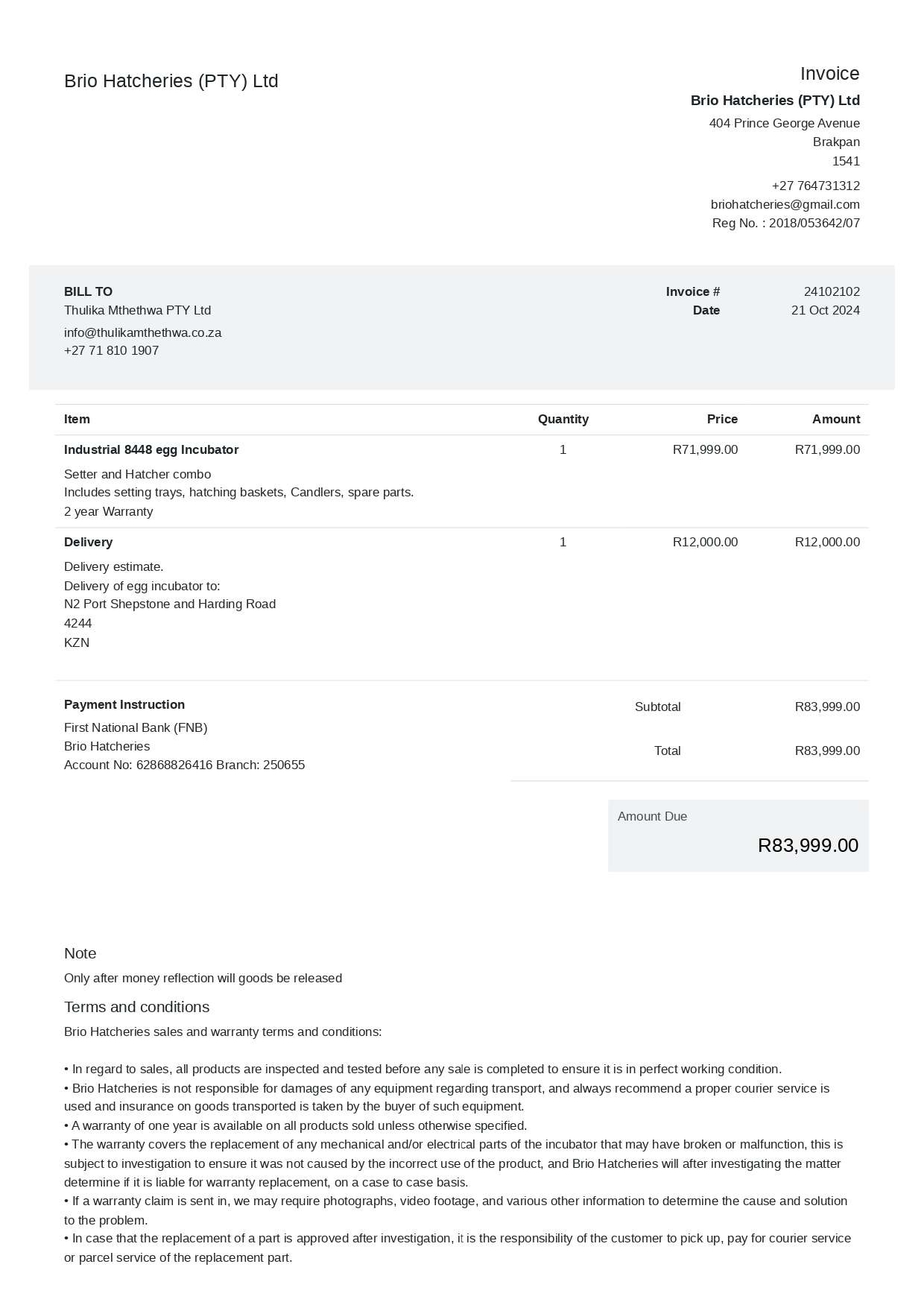Click the briohatcheries@gmail.com email address

[x=785, y=204]
